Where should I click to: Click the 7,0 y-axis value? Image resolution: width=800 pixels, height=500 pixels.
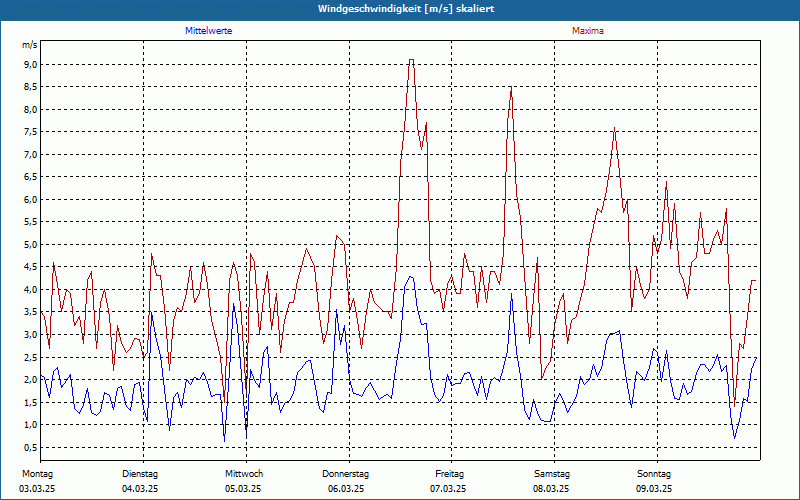click(30, 154)
